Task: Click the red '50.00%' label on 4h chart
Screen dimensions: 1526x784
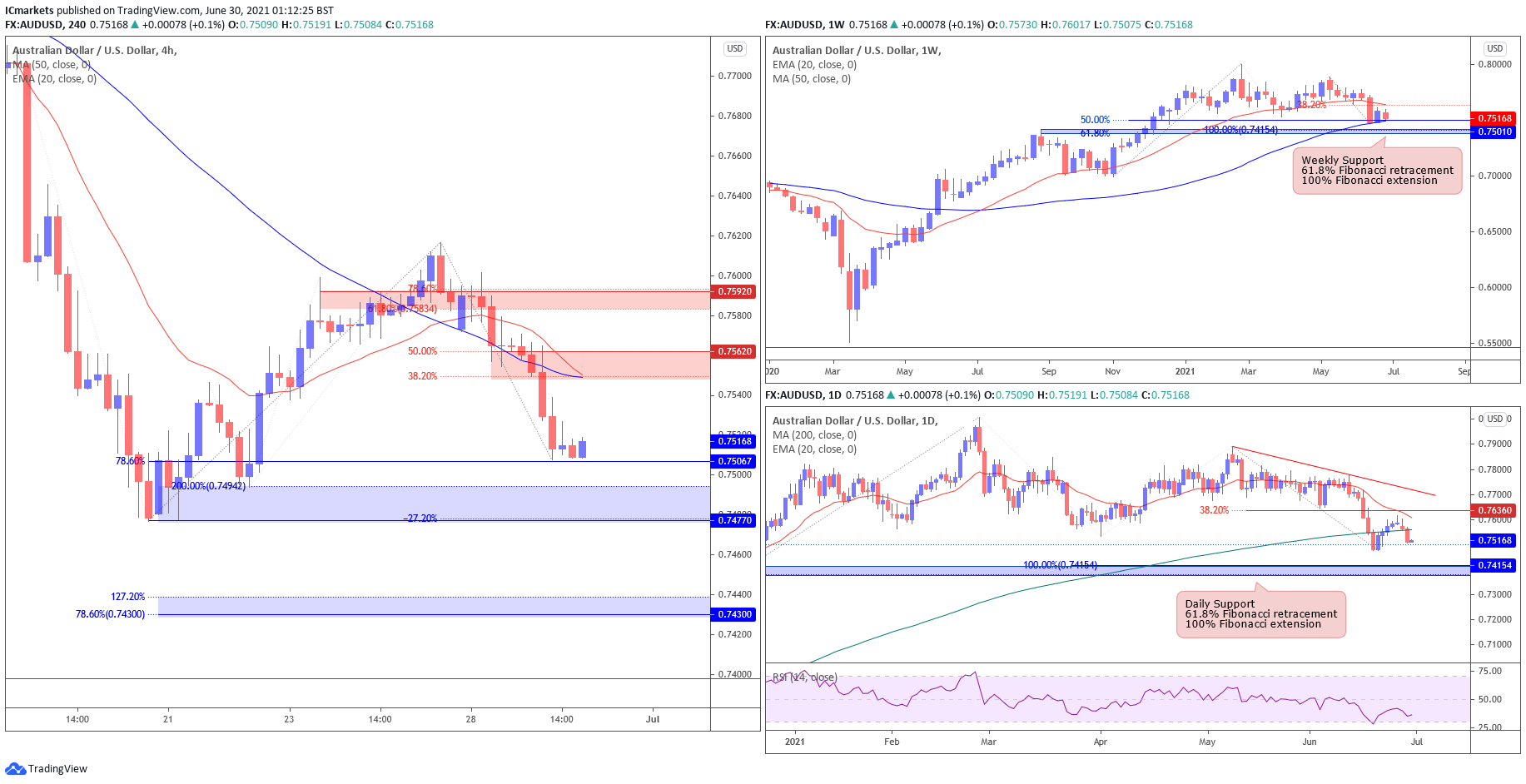Action: (x=422, y=351)
